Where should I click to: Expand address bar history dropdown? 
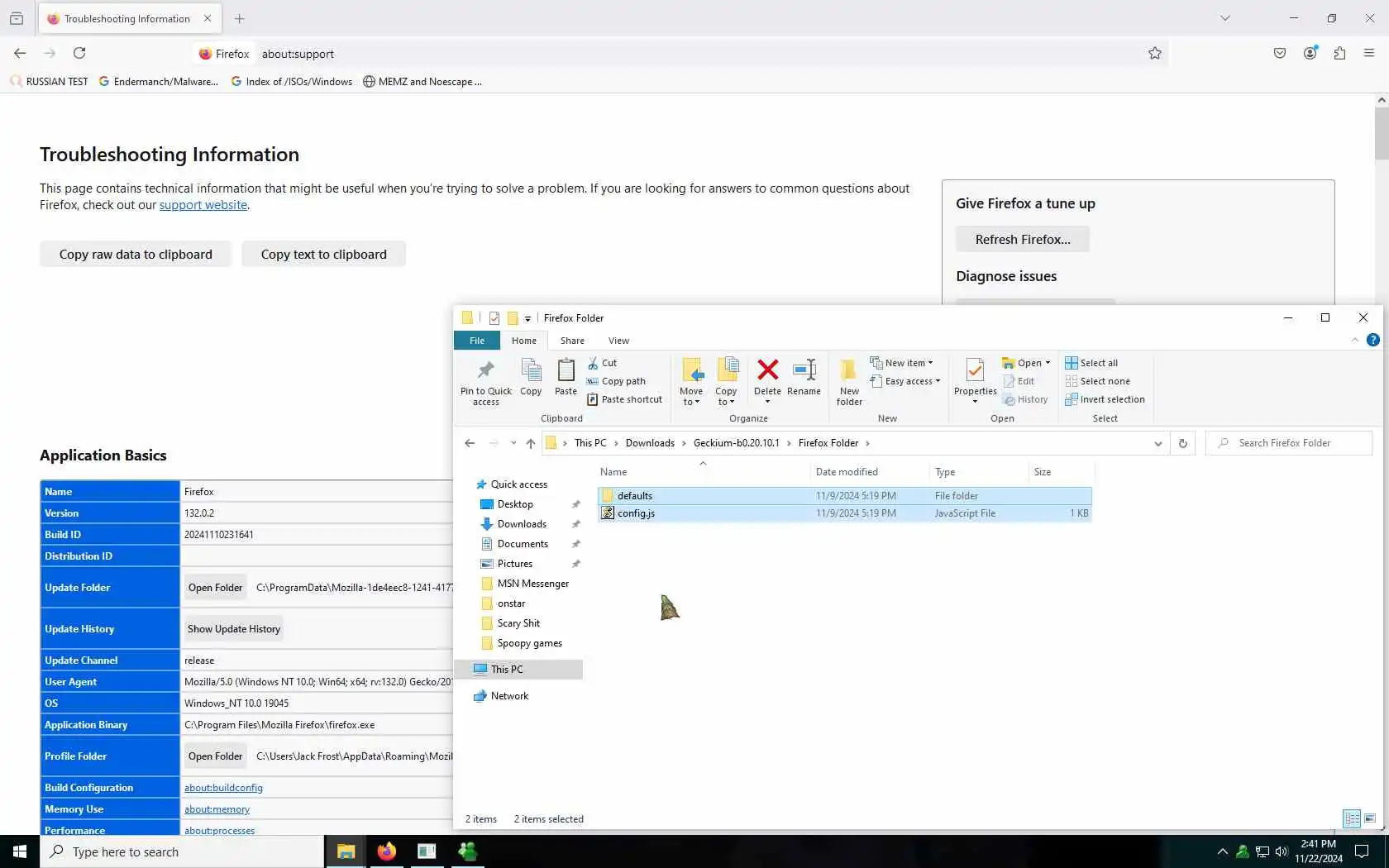tap(1157, 443)
